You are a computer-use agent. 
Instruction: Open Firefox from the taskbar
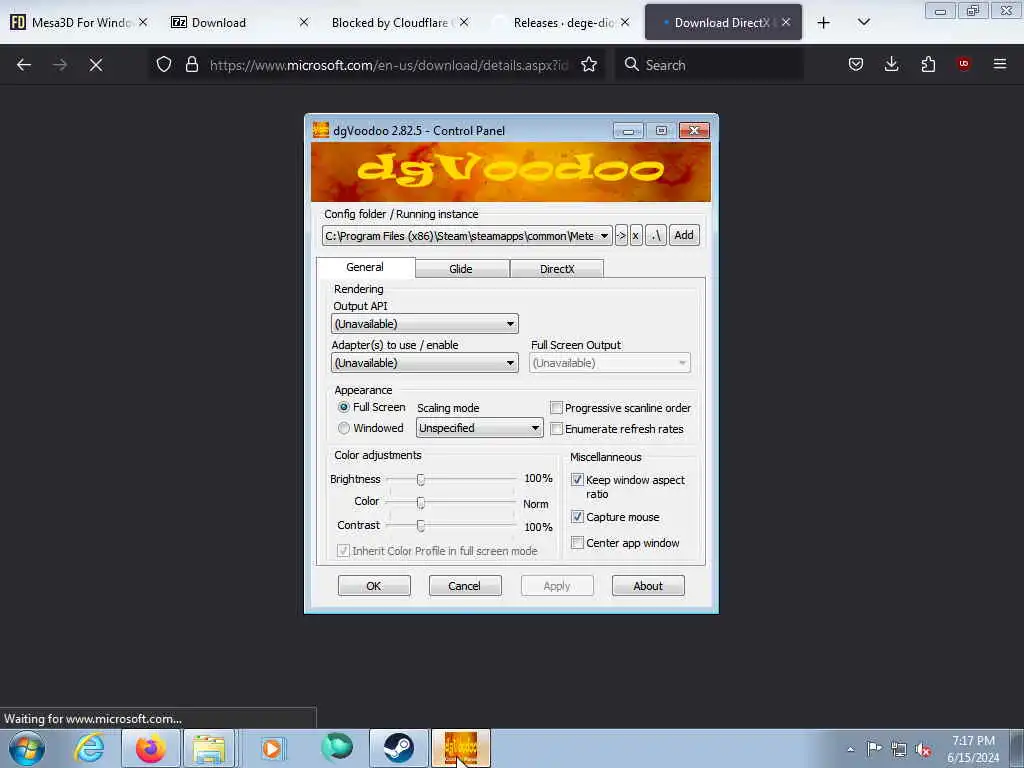click(x=150, y=748)
